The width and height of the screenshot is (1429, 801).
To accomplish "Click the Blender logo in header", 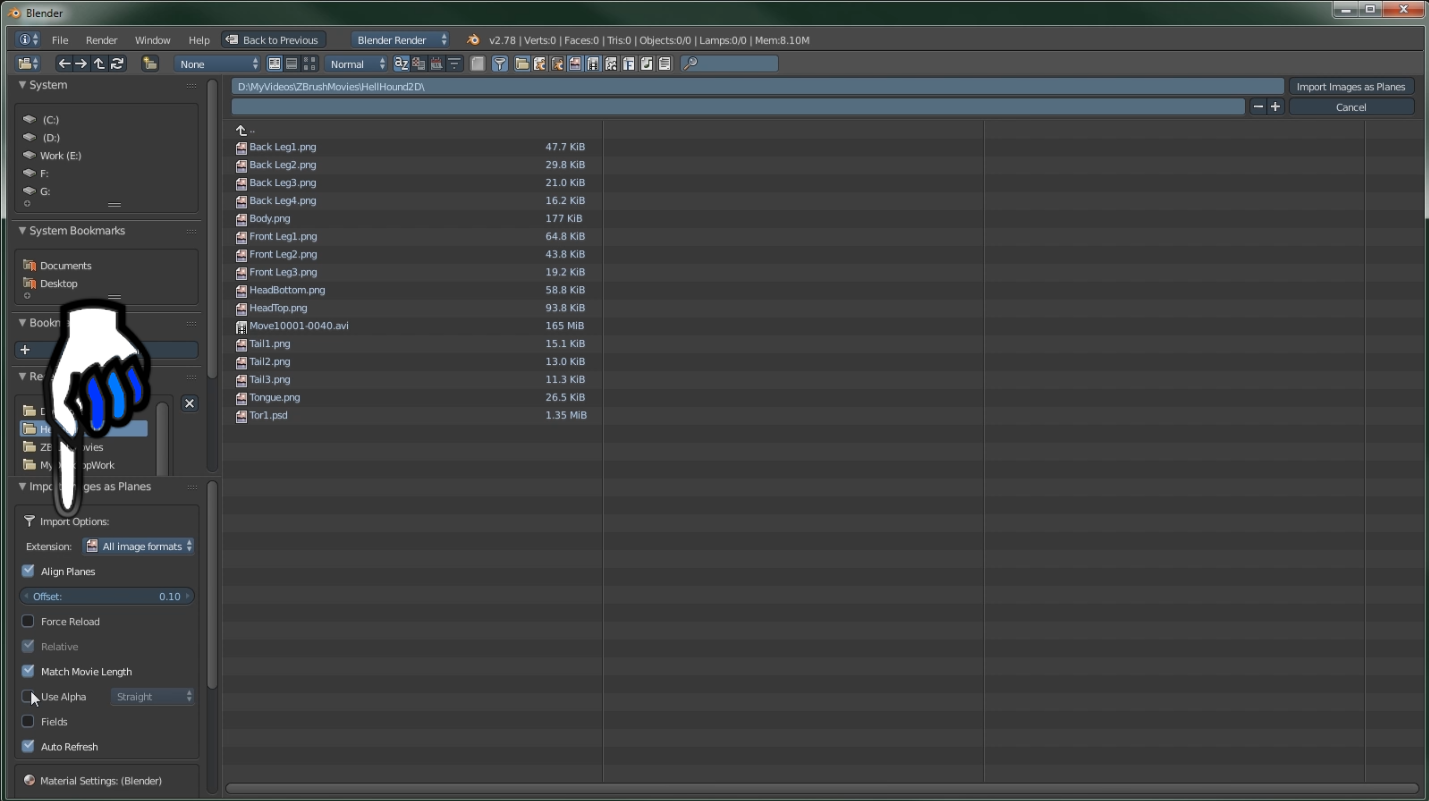I will pos(473,40).
